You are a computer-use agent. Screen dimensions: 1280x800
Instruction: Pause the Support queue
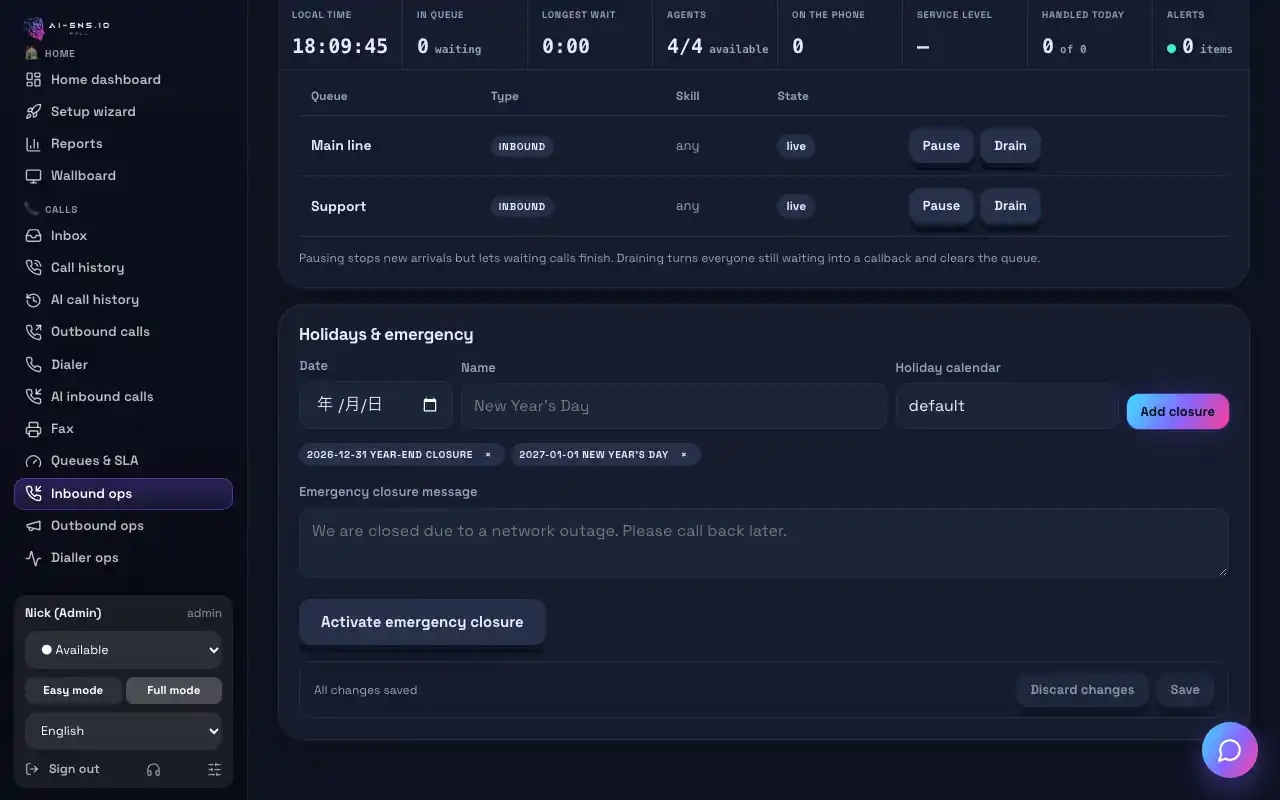pyautogui.click(x=941, y=206)
